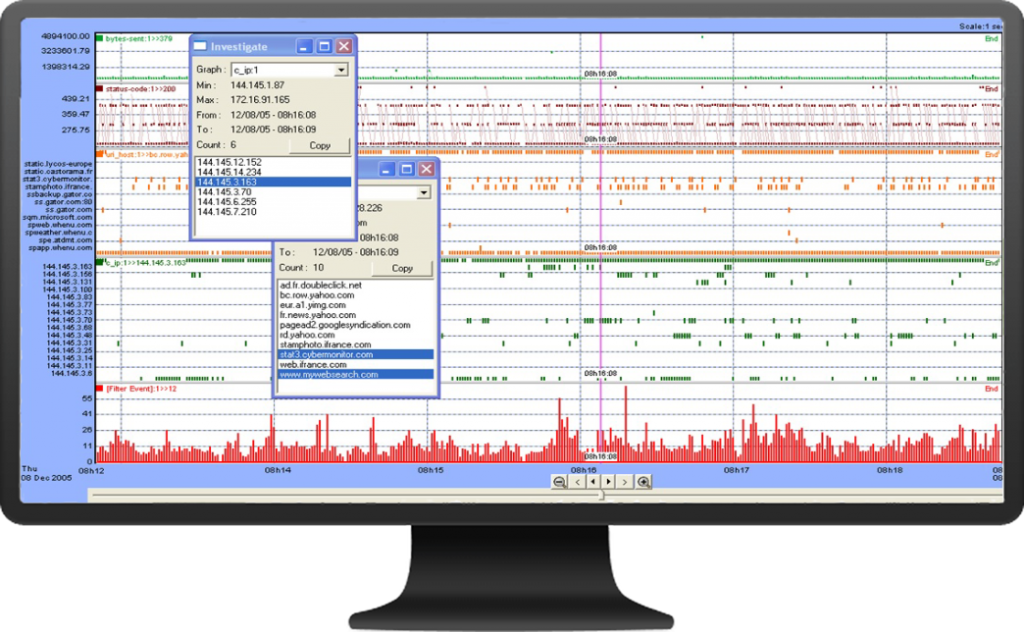Click the orange url_host legend square
Image resolution: width=1024 pixels, height=632 pixels.
[99, 155]
